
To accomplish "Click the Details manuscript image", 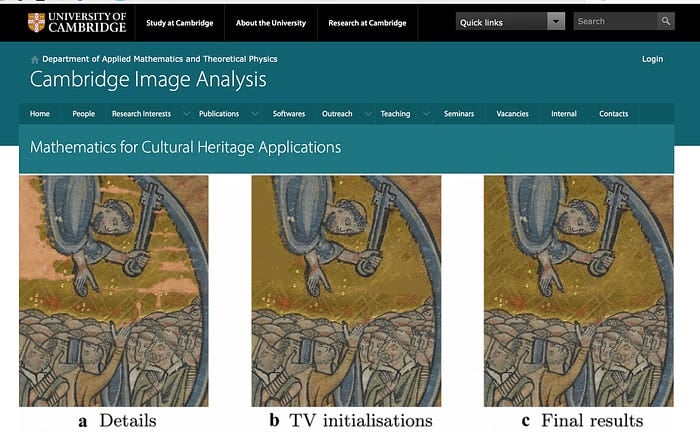I will tap(114, 291).
